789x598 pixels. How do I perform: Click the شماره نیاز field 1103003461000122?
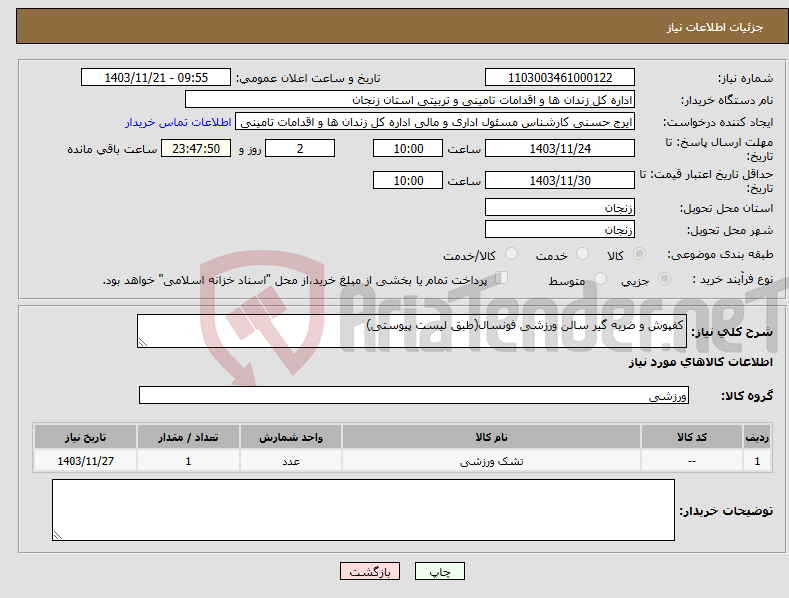[560, 78]
